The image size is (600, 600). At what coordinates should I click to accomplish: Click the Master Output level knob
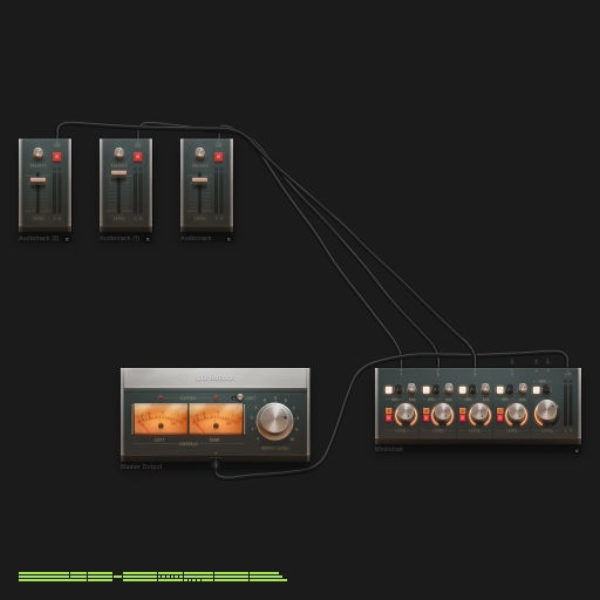point(275,421)
